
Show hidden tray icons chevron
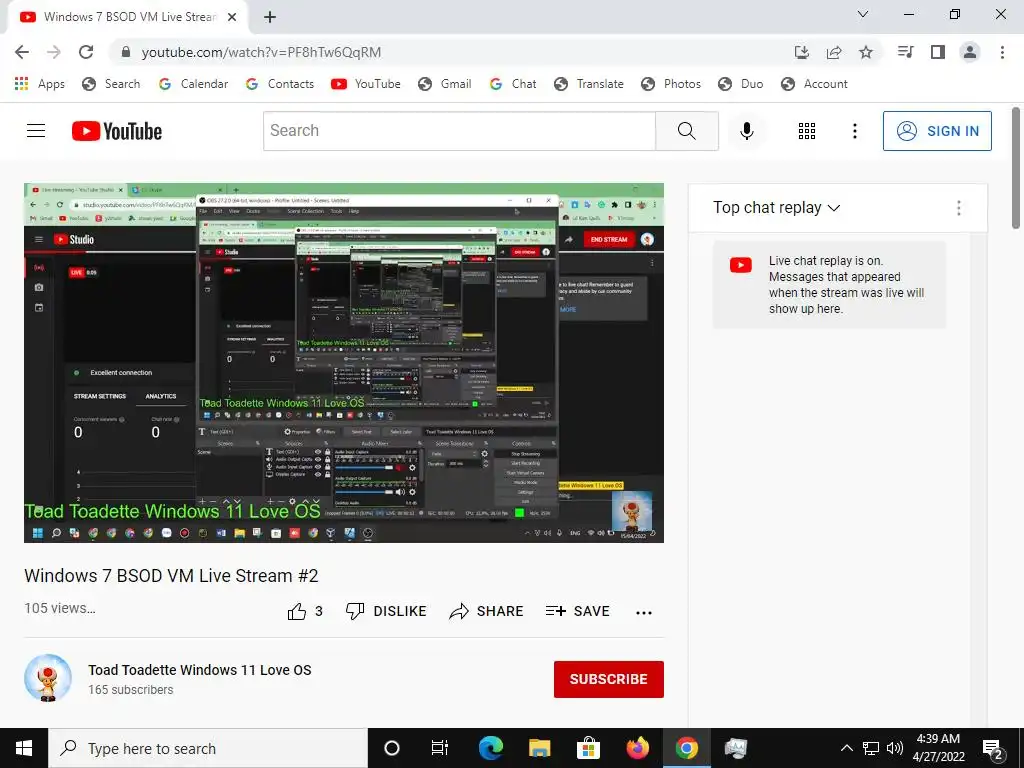click(x=846, y=748)
